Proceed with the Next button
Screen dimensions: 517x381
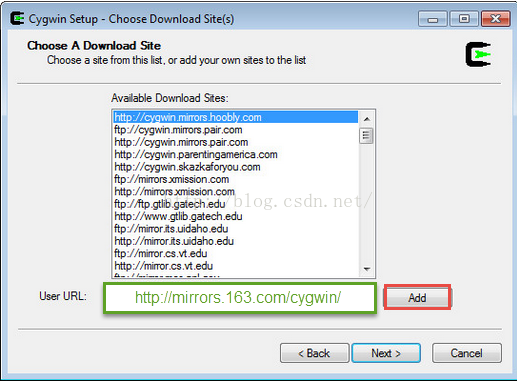386,353
